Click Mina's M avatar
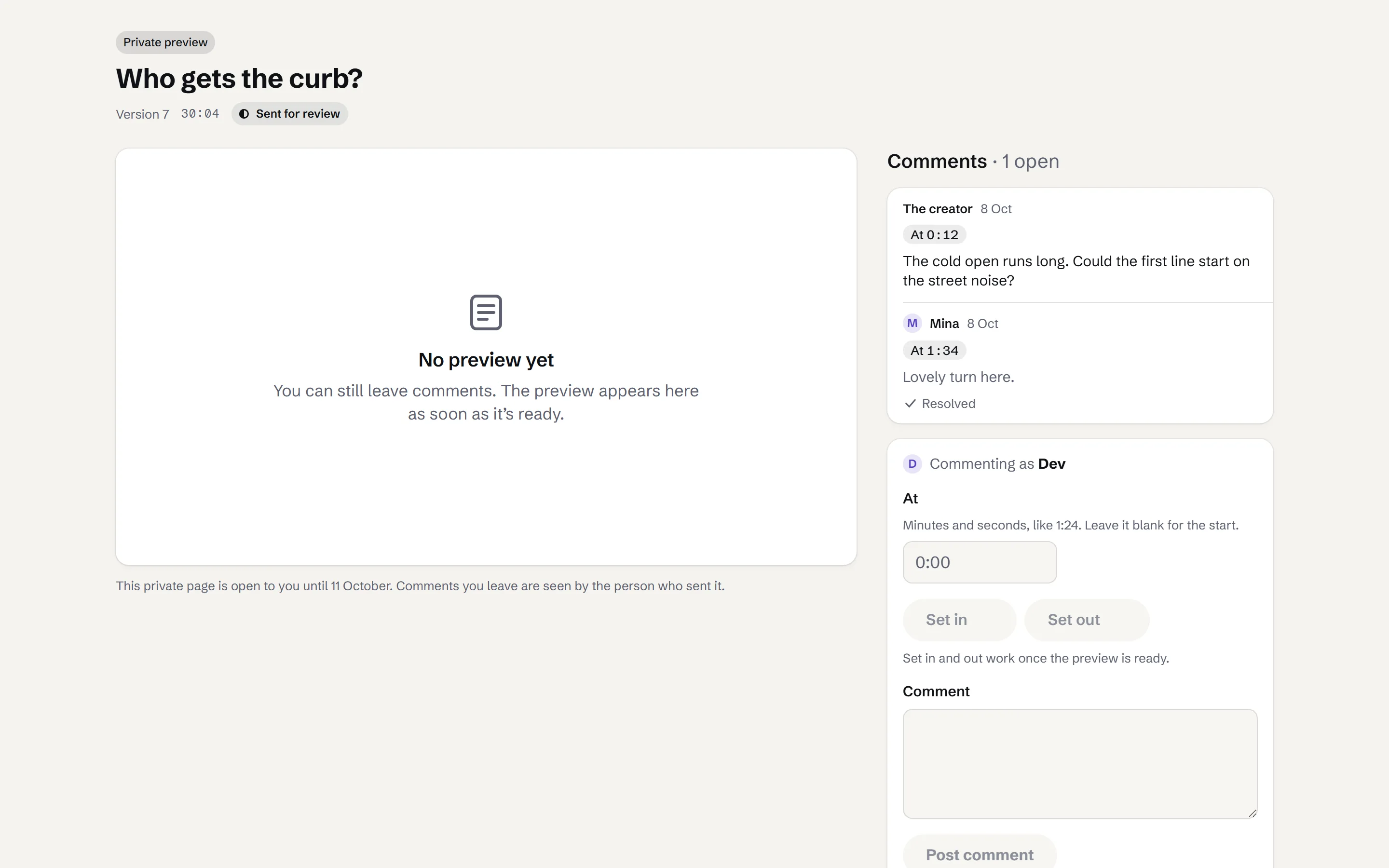Image resolution: width=1389 pixels, height=868 pixels. point(912,323)
